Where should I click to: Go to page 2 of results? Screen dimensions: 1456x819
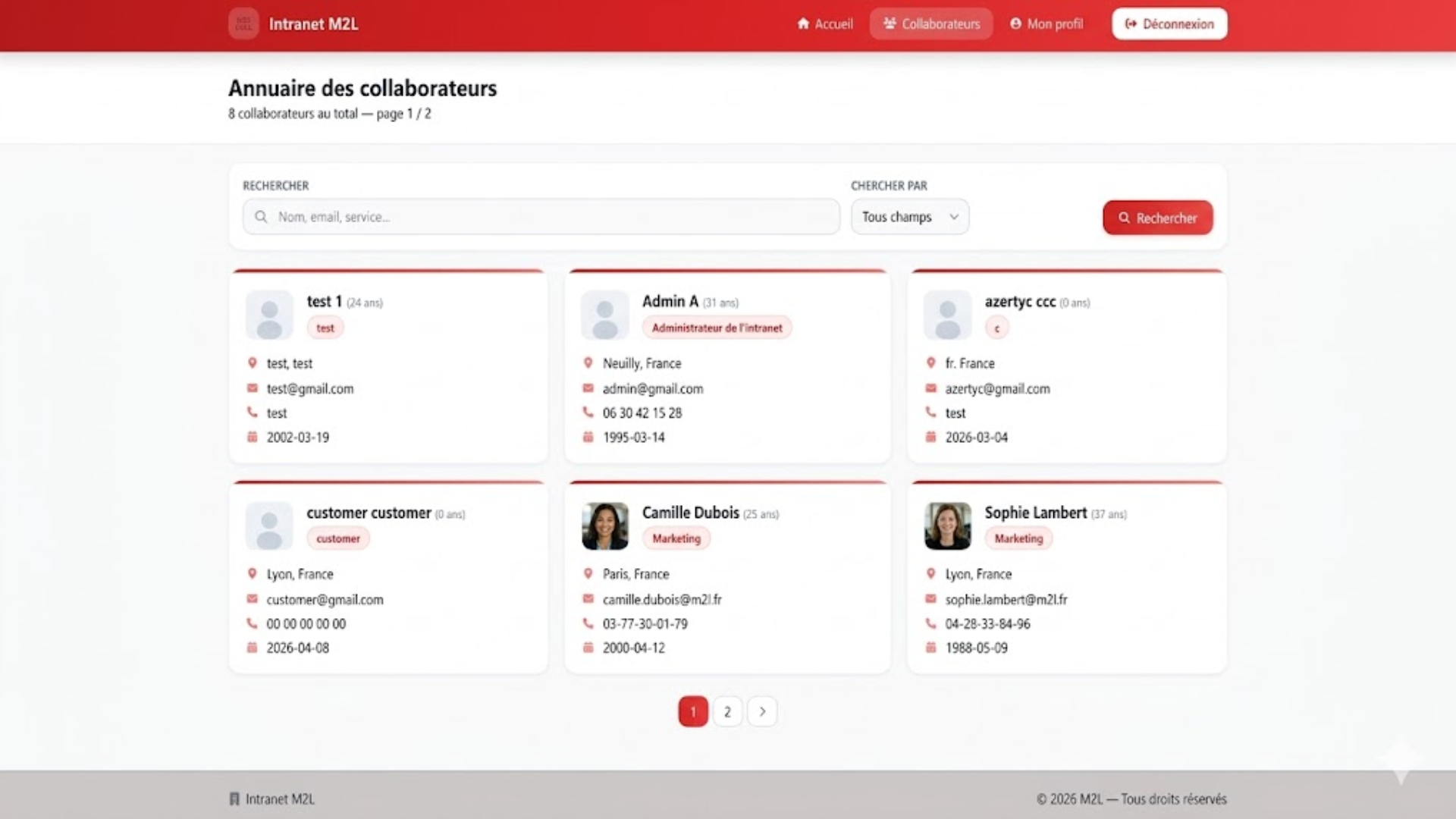[727, 711]
